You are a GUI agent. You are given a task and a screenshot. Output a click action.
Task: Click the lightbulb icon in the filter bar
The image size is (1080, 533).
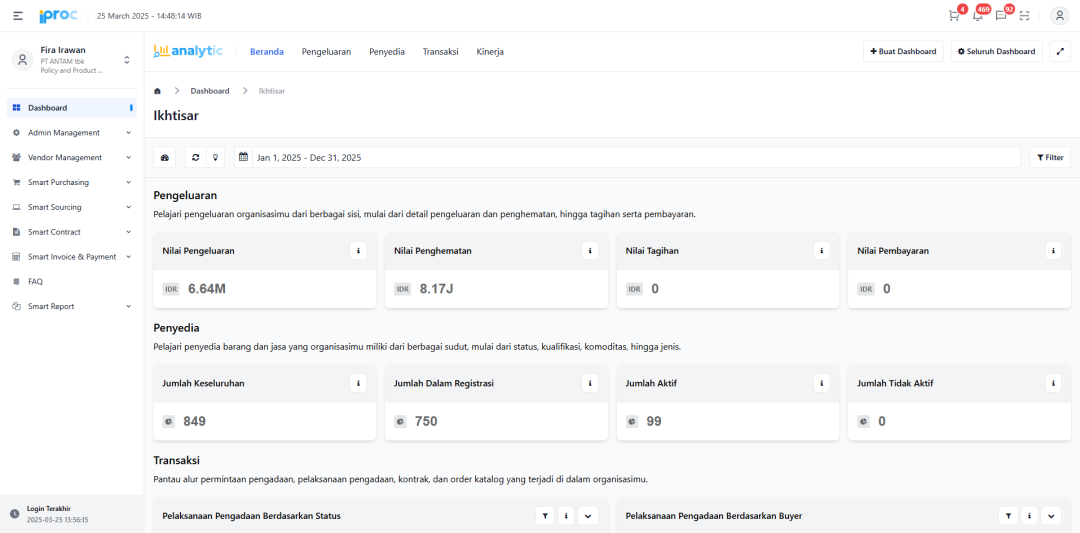(x=214, y=158)
